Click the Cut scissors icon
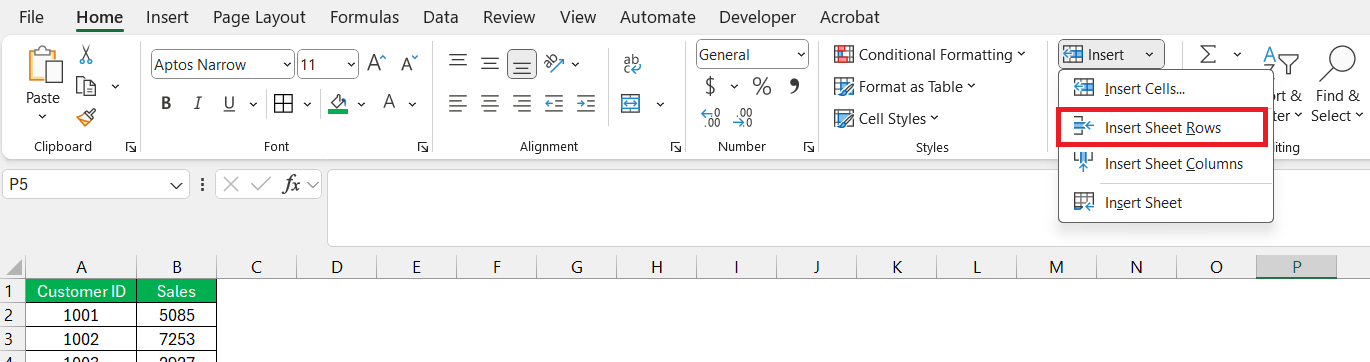 pos(86,55)
